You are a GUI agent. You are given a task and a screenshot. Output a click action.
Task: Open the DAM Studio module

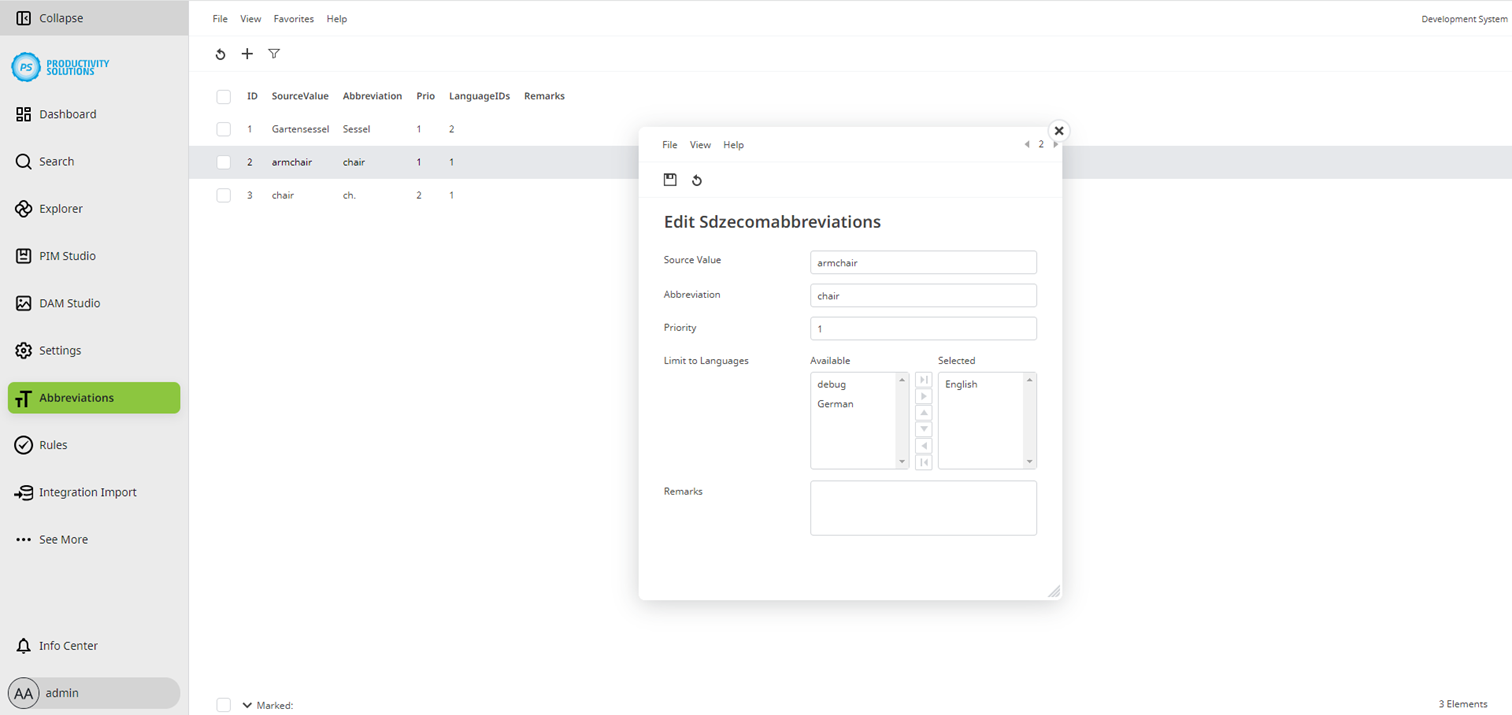(69, 303)
